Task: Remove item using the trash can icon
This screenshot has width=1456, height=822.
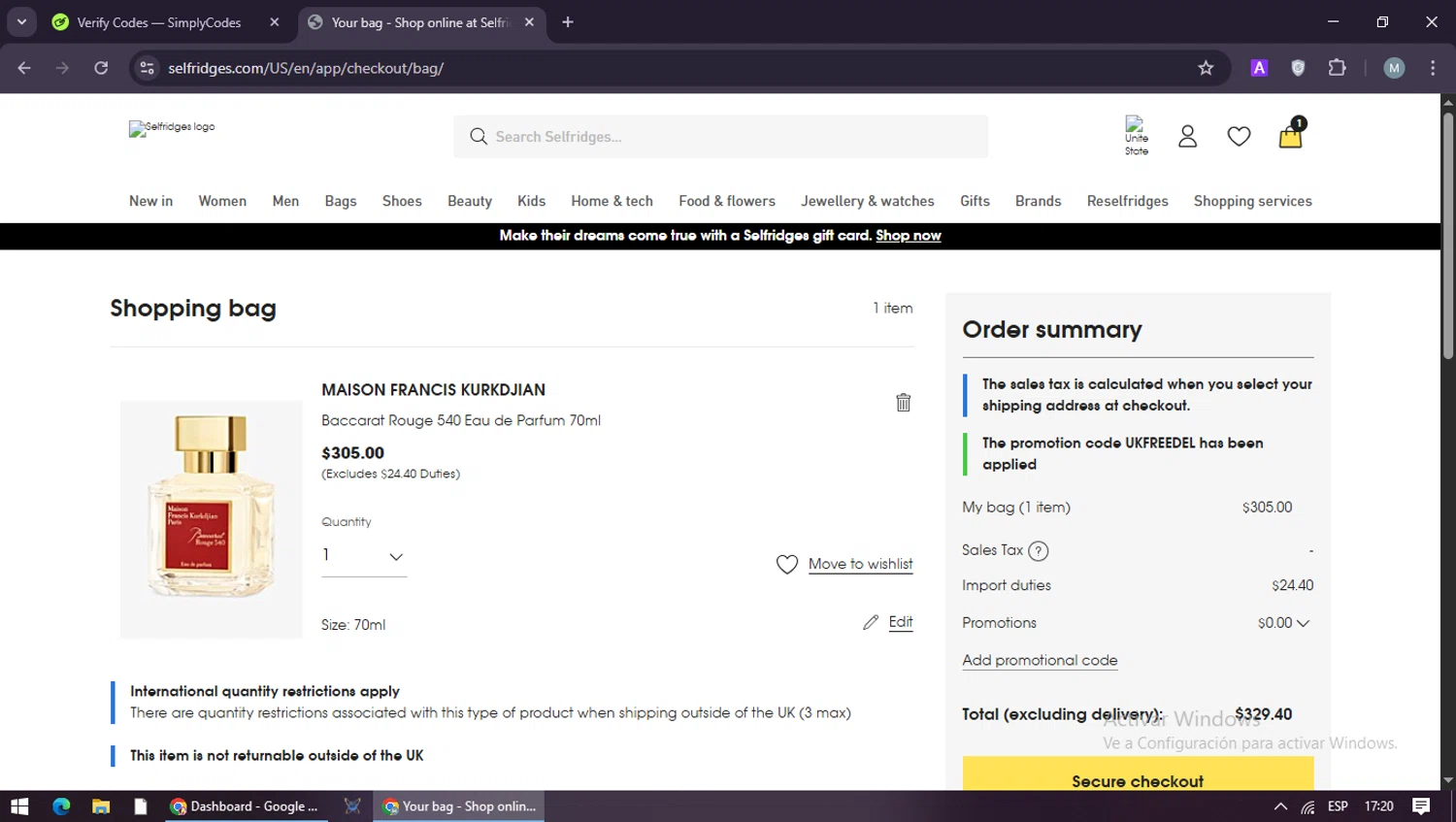Action: click(903, 402)
